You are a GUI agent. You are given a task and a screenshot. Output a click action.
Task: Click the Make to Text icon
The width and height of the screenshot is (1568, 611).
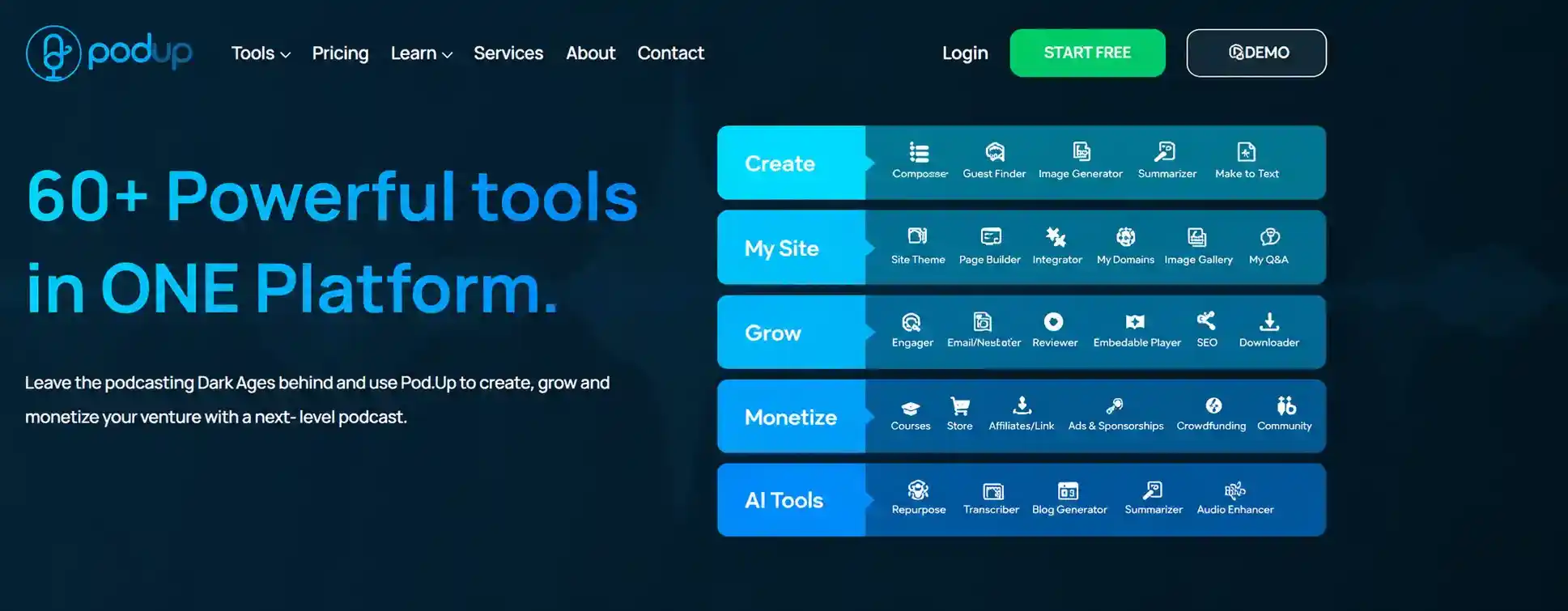pos(1247,152)
